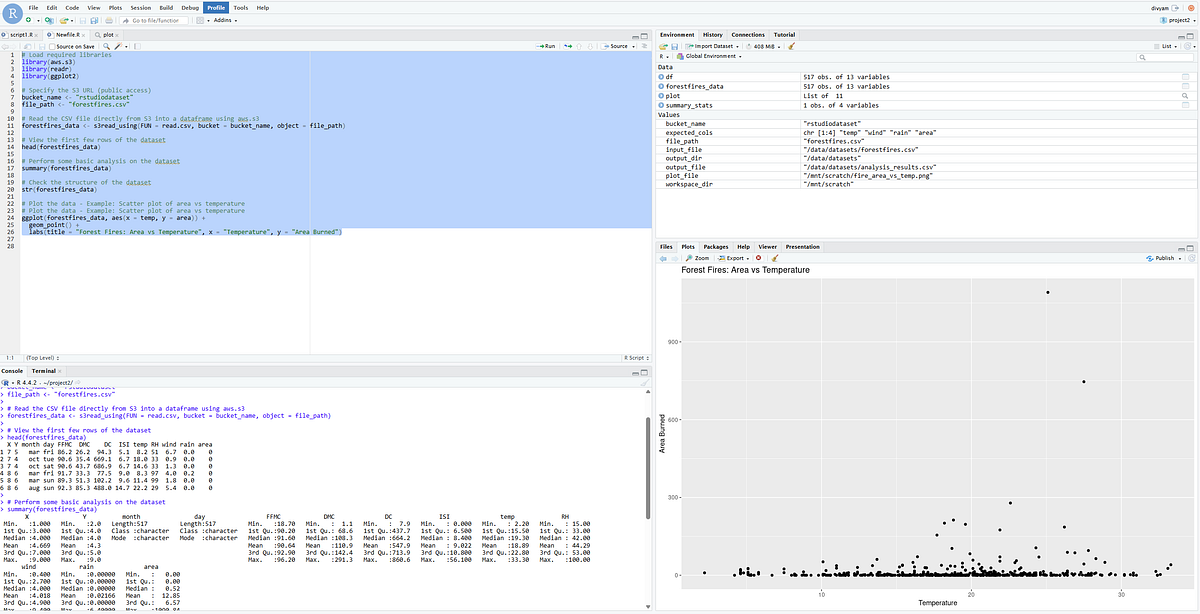Click the refresh icon in Environment pane
This screenshot has height=614, width=1200.
pos(1187,46)
